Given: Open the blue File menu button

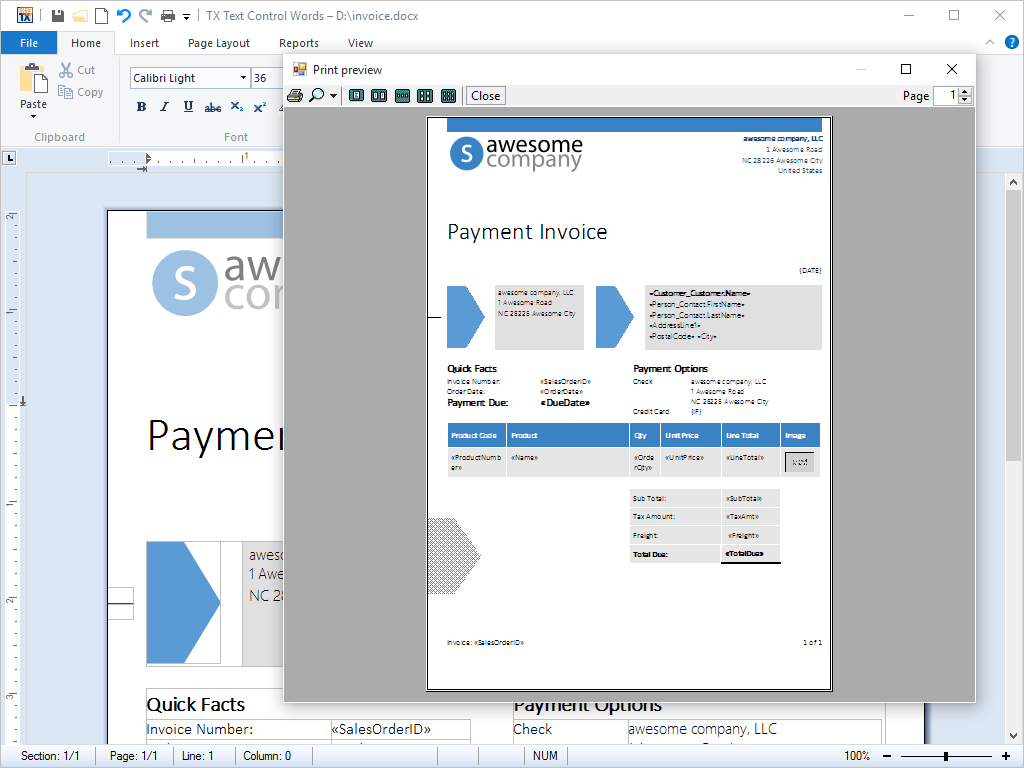Looking at the screenshot, I should point(29,43).
